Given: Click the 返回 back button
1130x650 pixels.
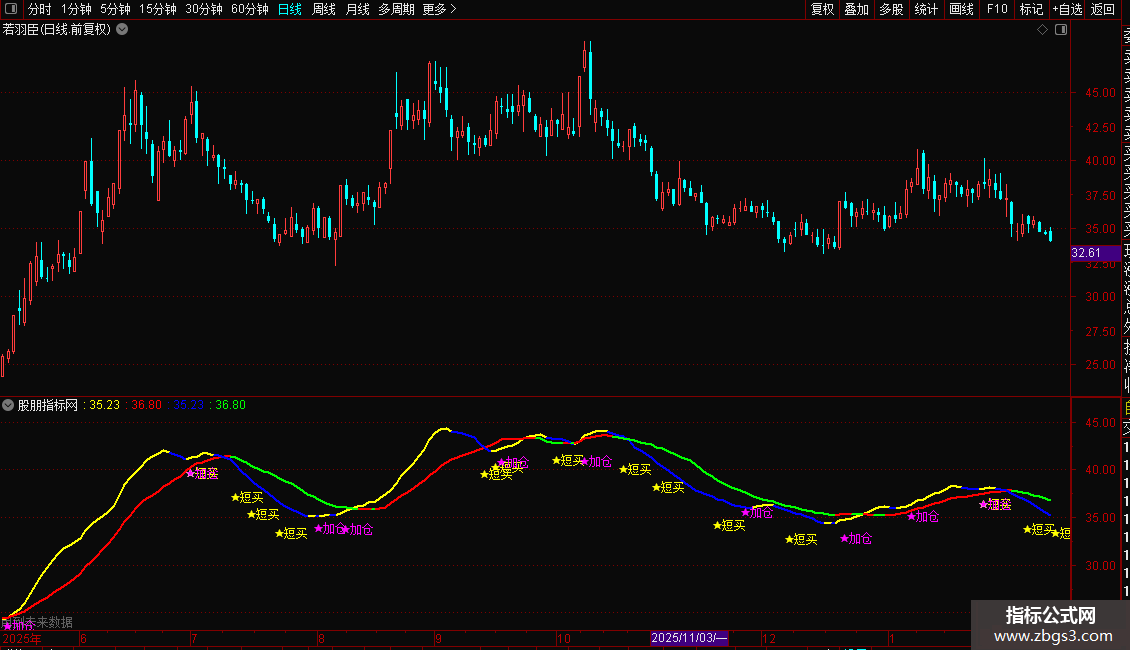Looking at the screenshot, I should coord(1103,9).
